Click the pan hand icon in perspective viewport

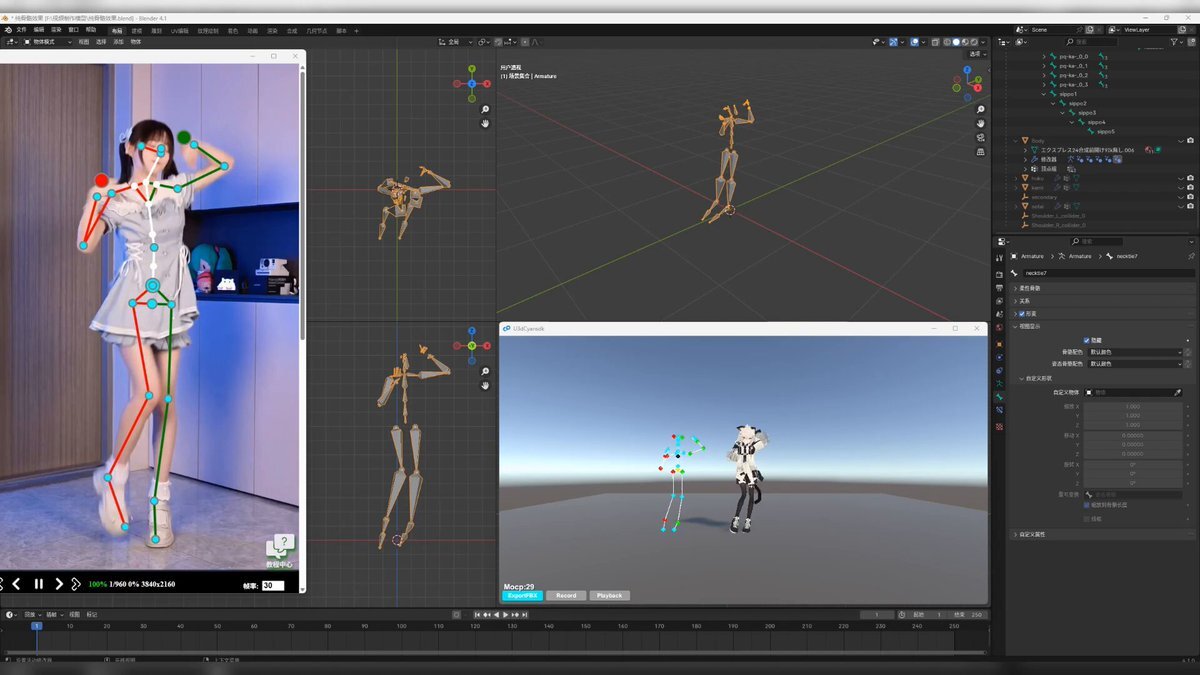pos(981,123)
